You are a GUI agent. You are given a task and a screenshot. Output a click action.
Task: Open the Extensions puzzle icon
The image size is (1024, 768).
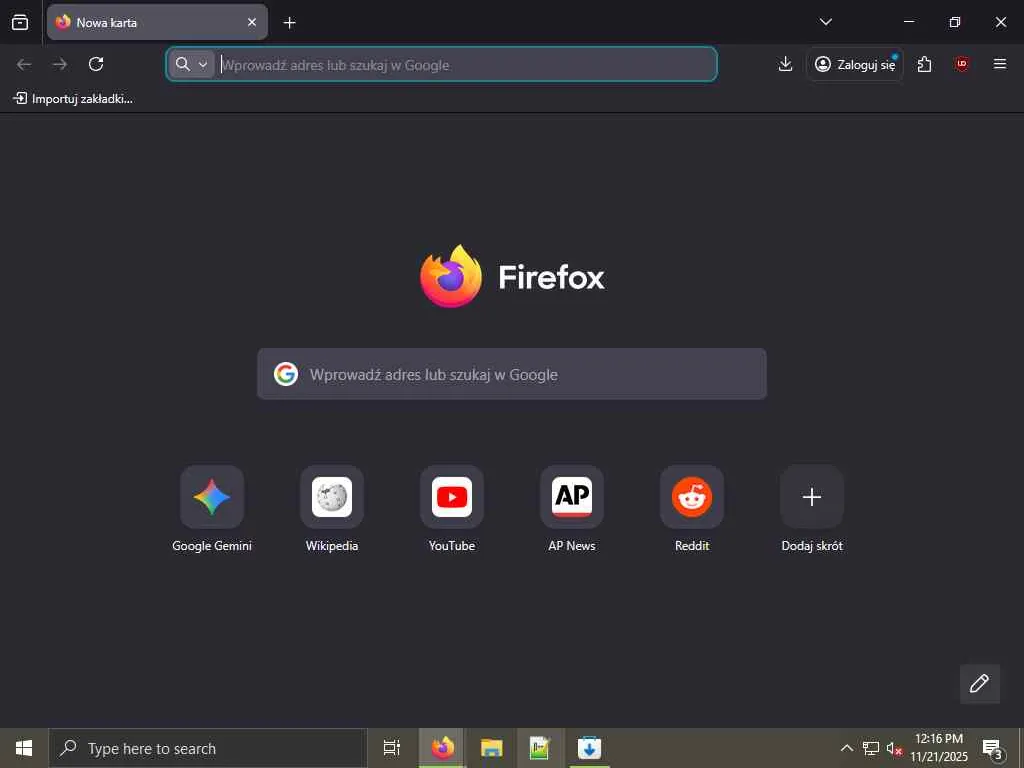924,64
